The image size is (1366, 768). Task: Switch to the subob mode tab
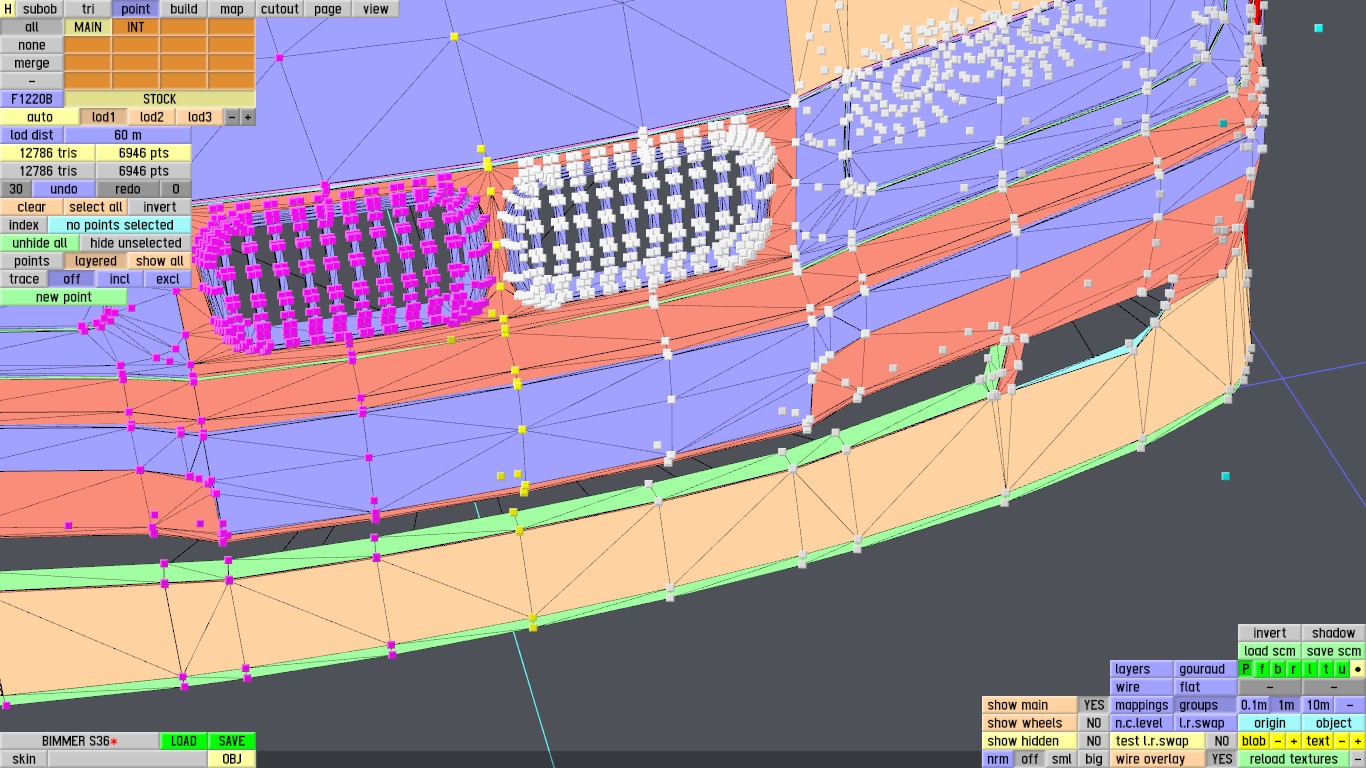click(40, 9)
